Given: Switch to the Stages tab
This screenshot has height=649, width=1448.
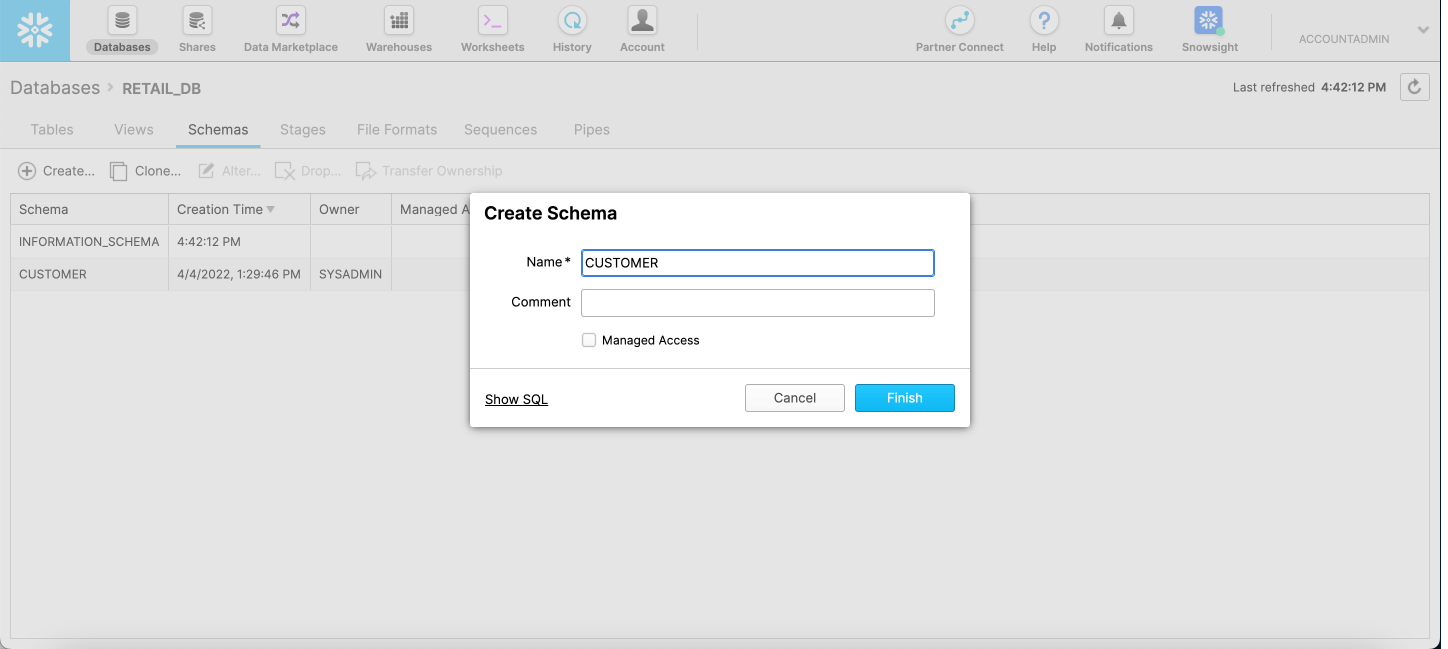Looking at the screenshot, I should pyautogui.click(x=303, y=129).
